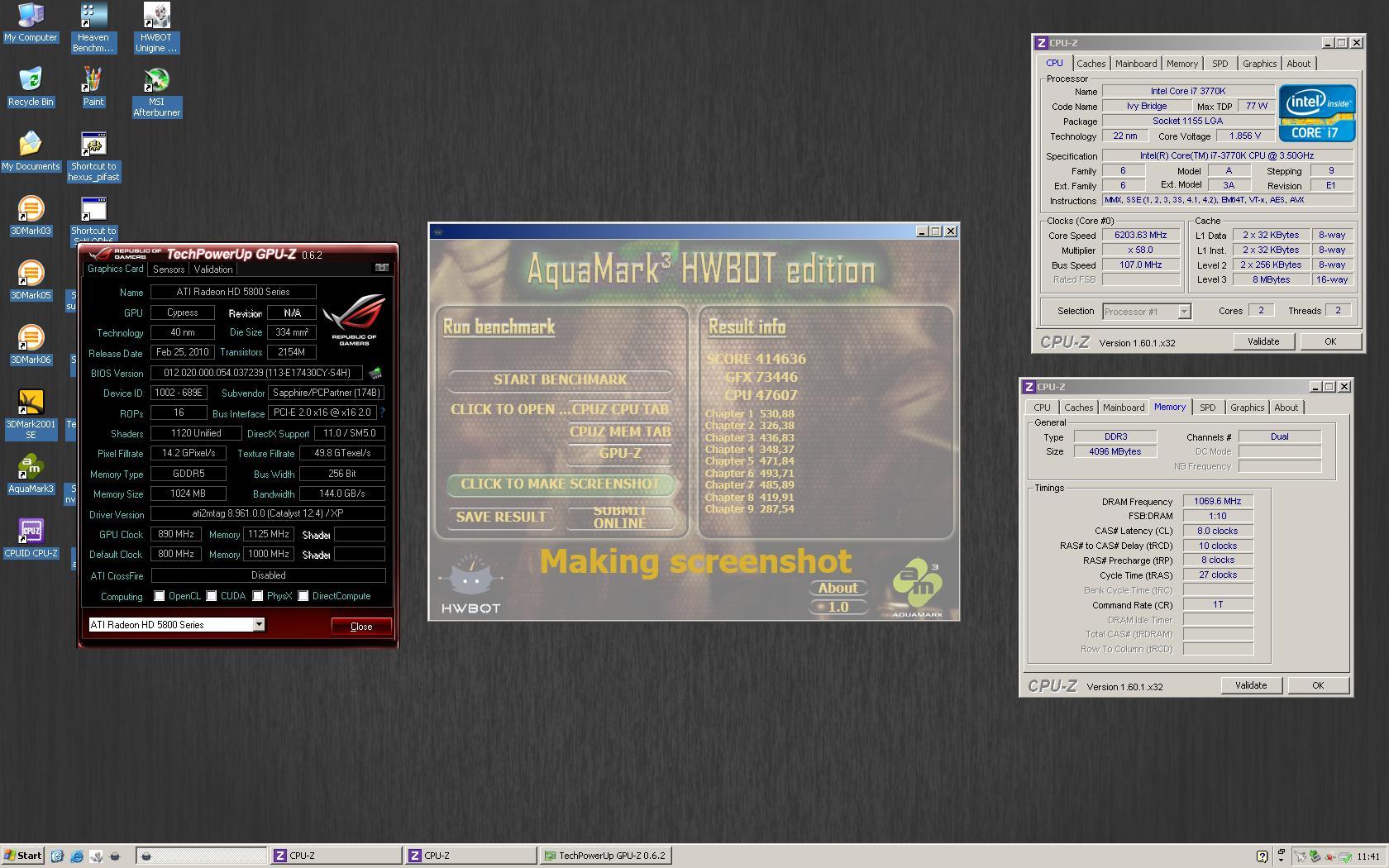The width and height of the screenshot is (1389, 868).
Task: Toggle PhysX checkbox in GPU-Z
Action: click(258, 596)
